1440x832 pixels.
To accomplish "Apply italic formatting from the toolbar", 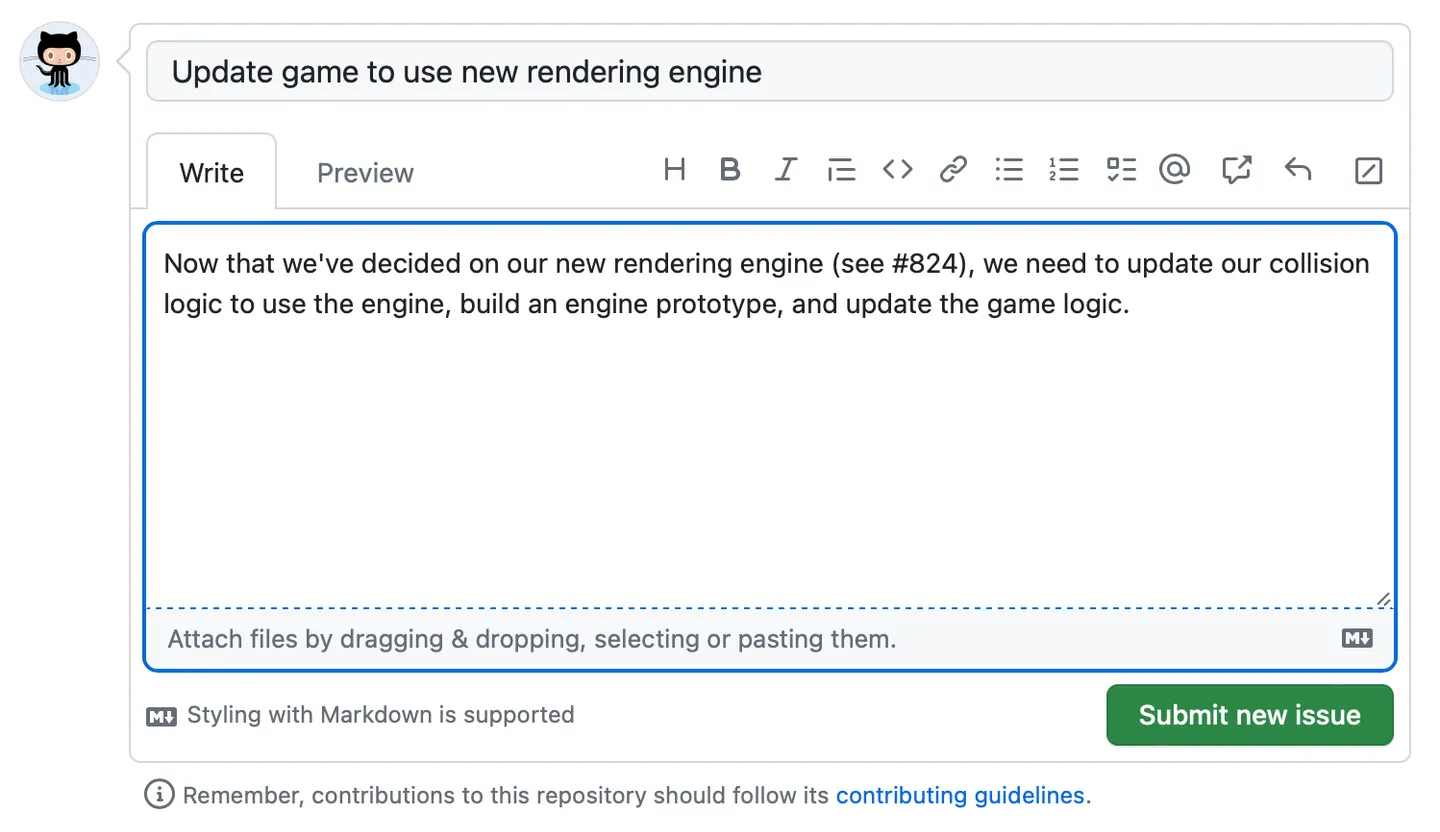I will coord(786,170).
